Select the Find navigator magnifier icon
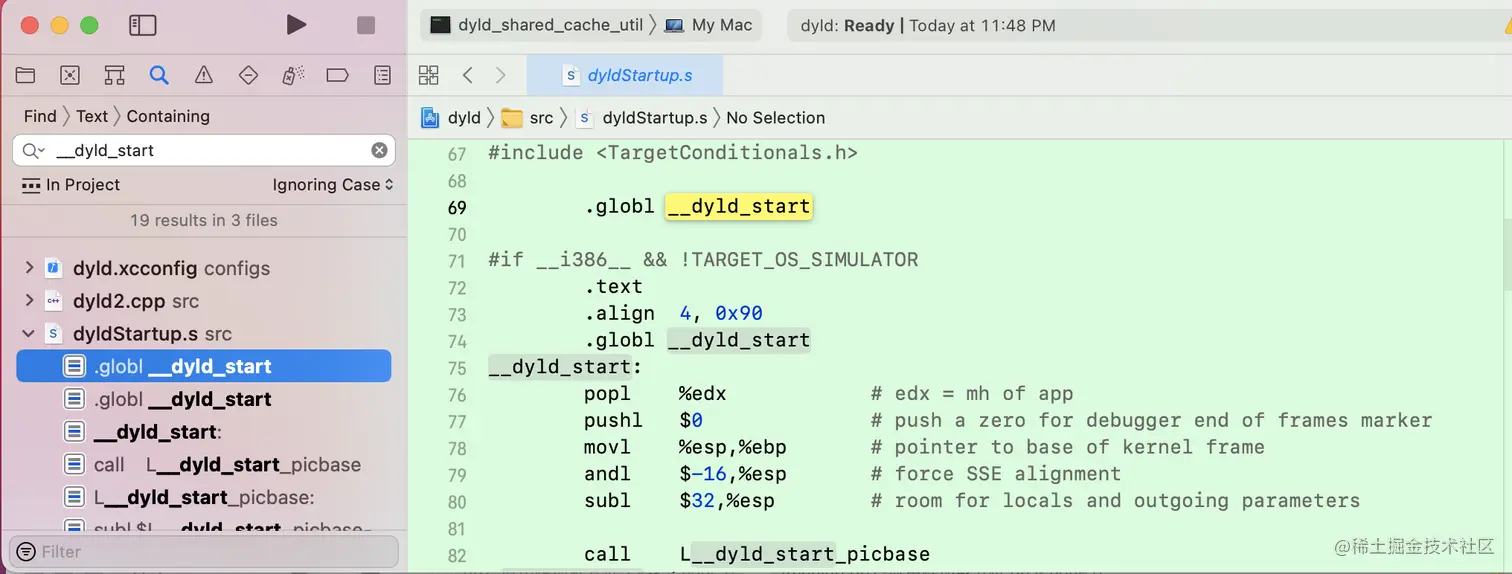 pyautogui.click(x=159, y=75)
